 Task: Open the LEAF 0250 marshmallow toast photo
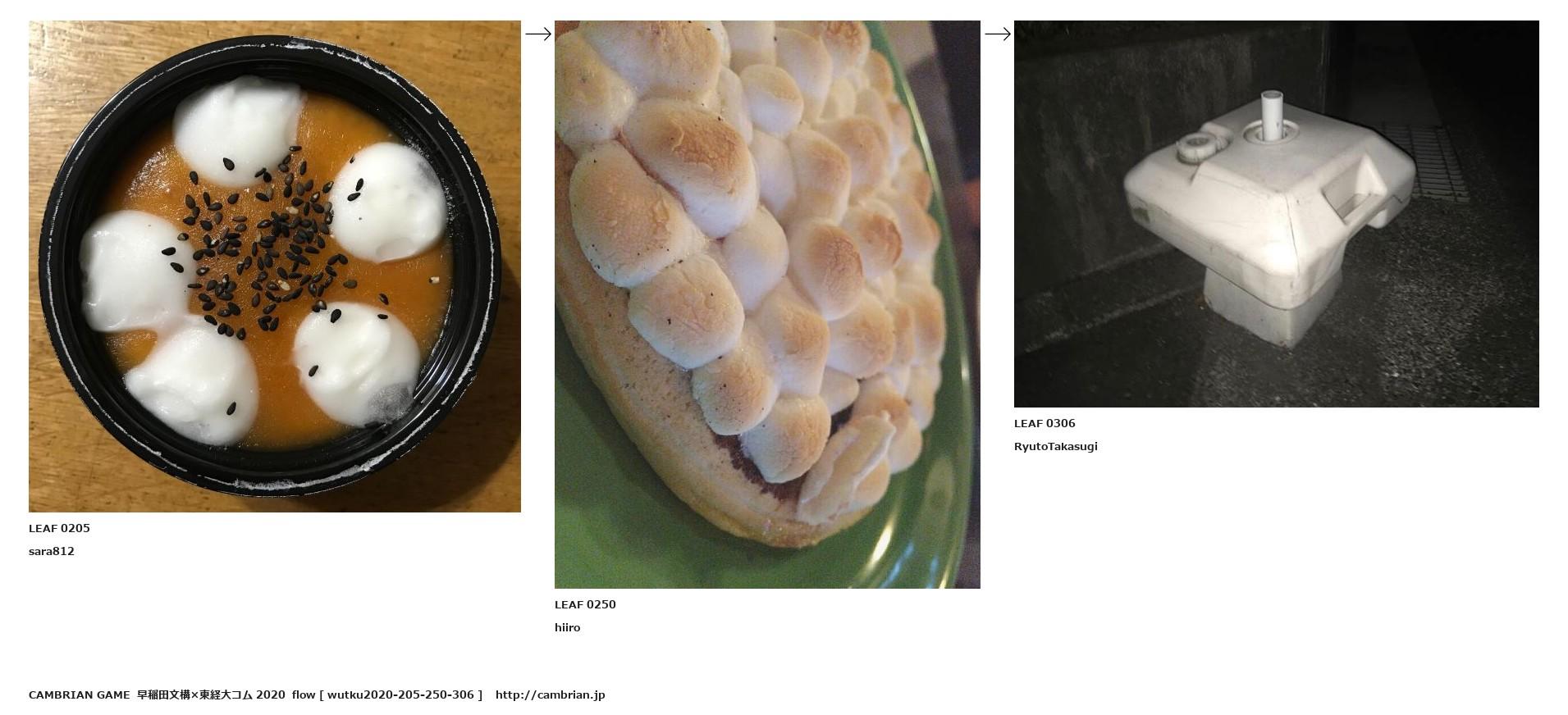click(767, 304)
